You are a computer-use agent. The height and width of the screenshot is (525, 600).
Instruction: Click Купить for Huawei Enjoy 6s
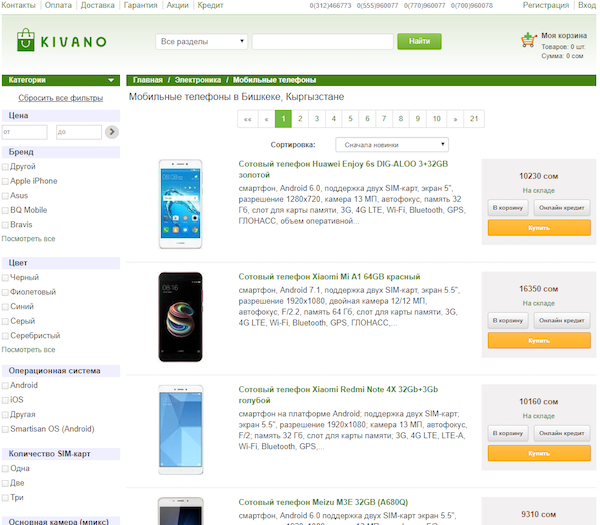point(539,228)
